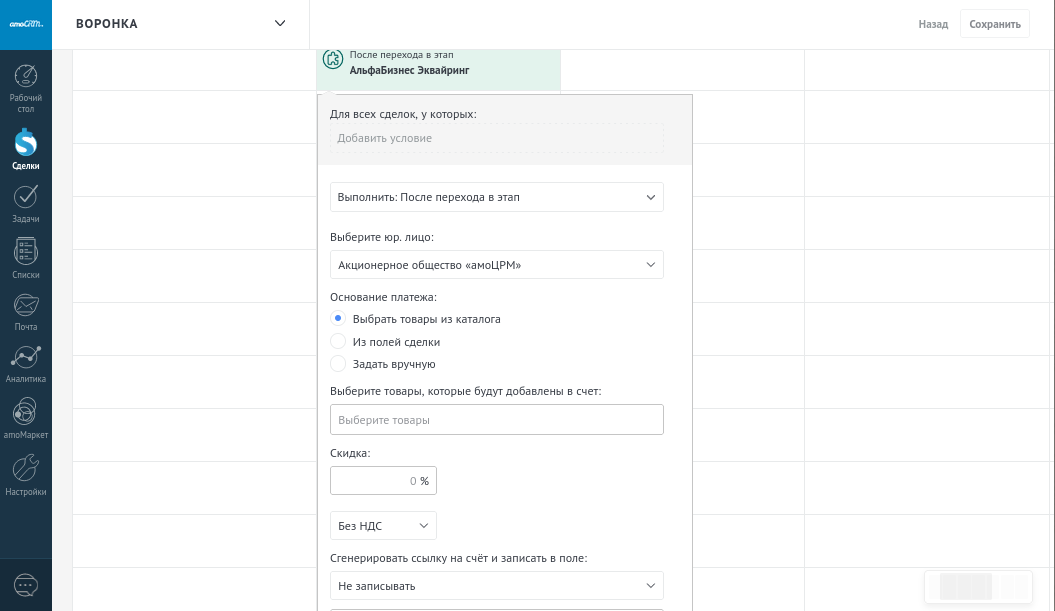Click the Сохранить button

tap(994, 24)
